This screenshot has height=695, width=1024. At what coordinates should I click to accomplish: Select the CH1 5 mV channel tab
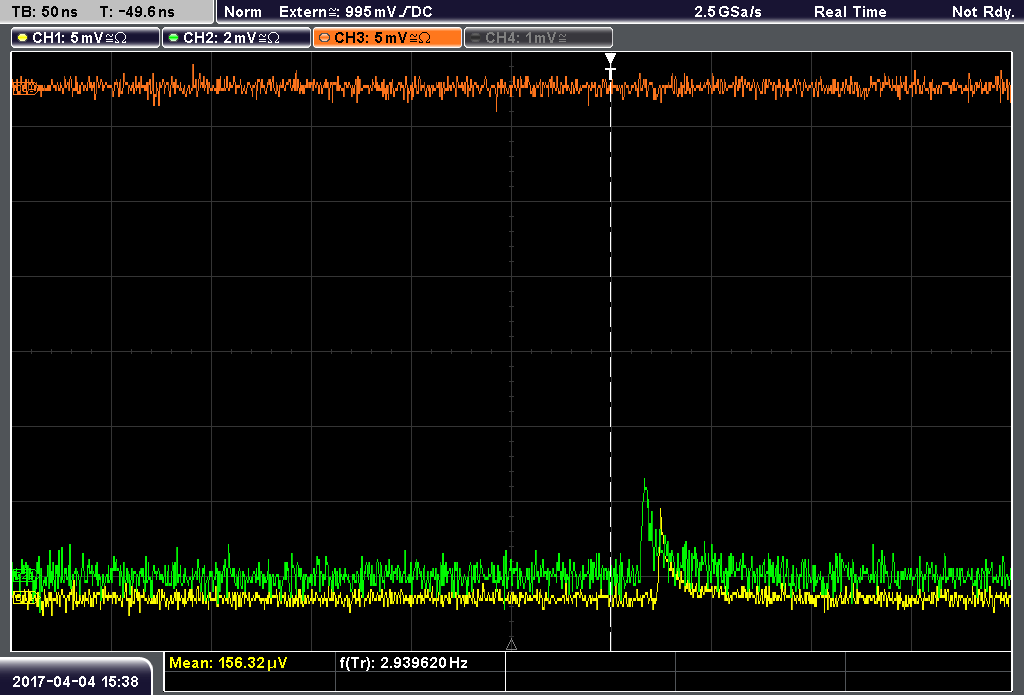(86, 38)
